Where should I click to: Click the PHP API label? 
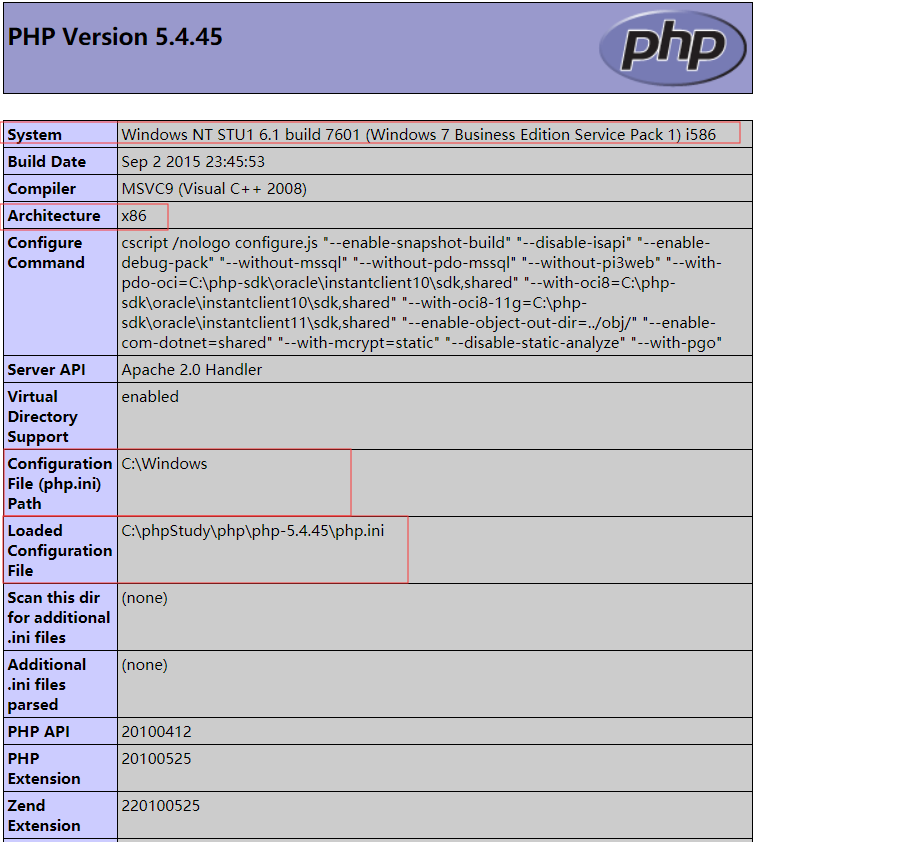[x=38, y=732]
